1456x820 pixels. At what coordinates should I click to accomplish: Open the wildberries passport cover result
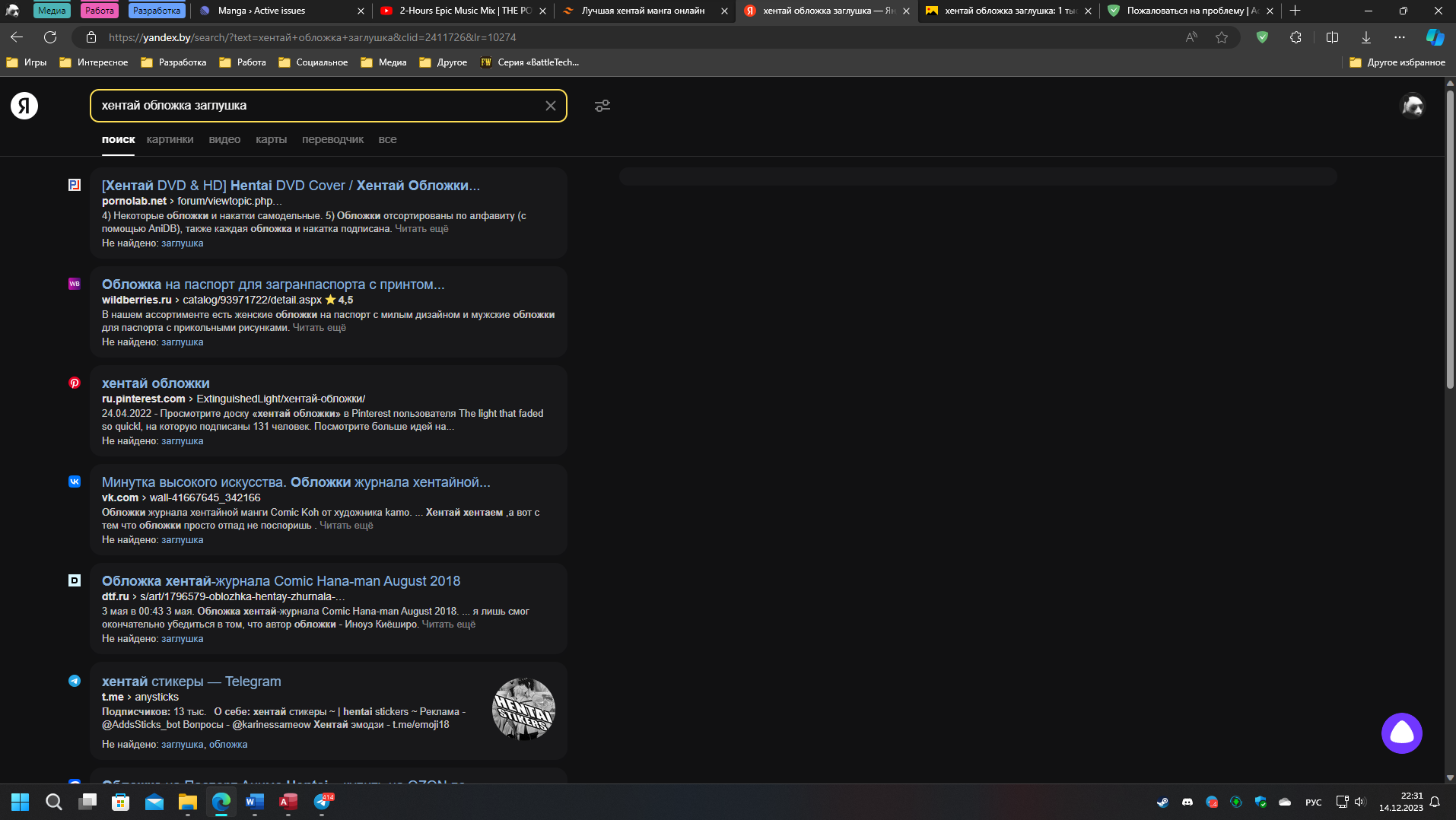point(273,284)
